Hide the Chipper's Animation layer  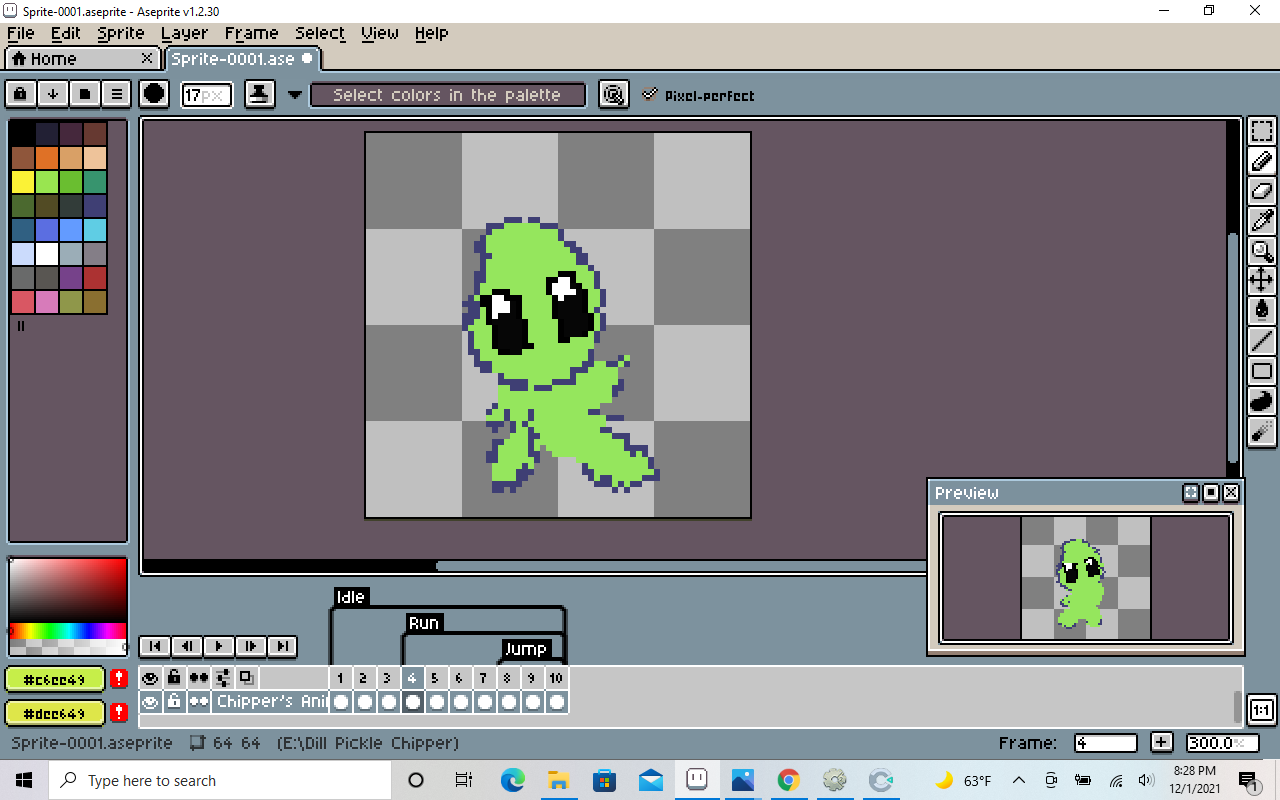point(150,701)
